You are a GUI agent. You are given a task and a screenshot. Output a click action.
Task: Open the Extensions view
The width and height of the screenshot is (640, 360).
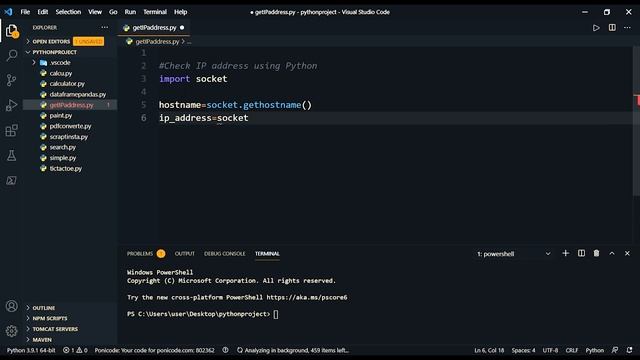tap(11, 131)
